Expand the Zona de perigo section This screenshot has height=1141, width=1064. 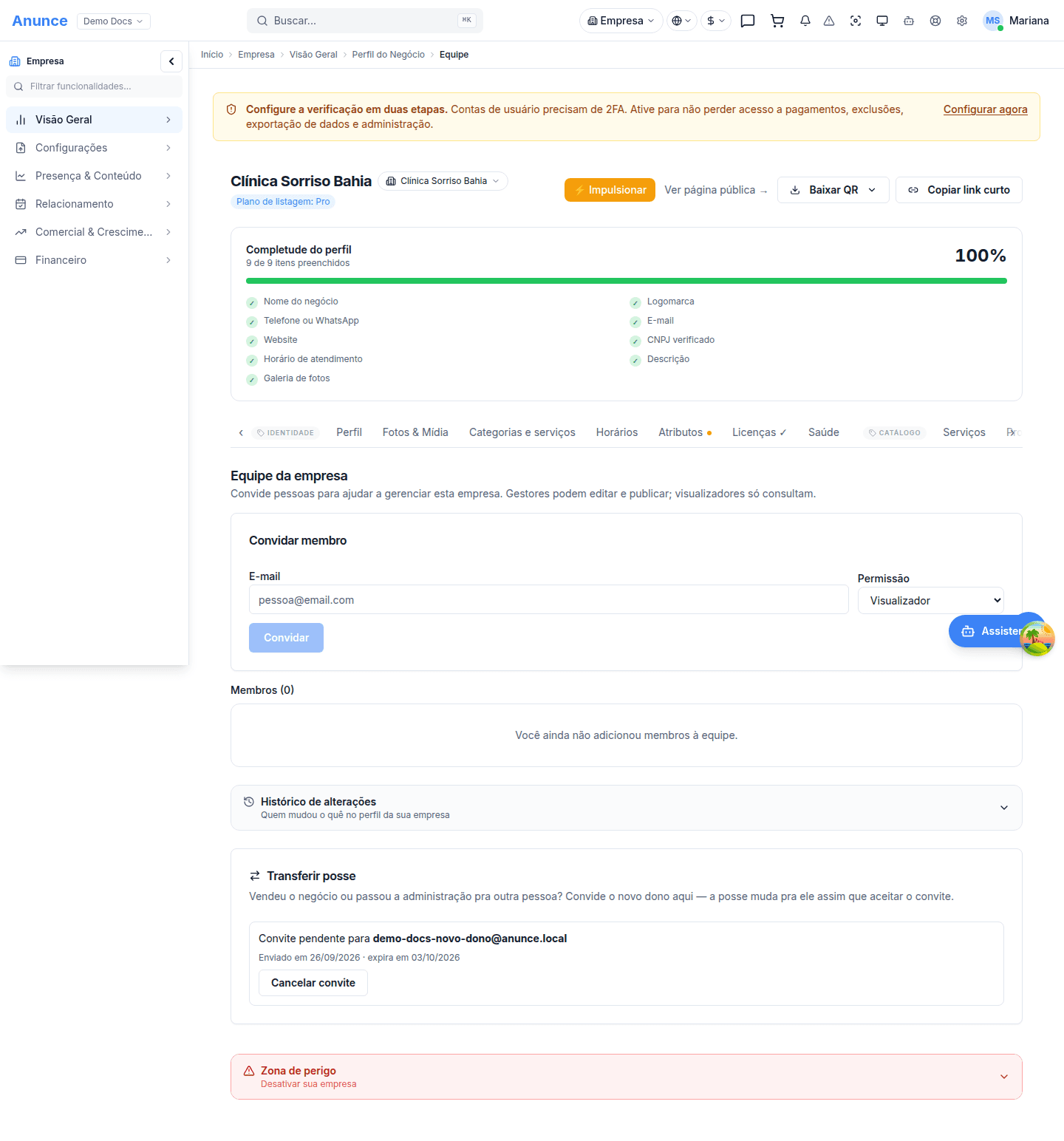627,1077
